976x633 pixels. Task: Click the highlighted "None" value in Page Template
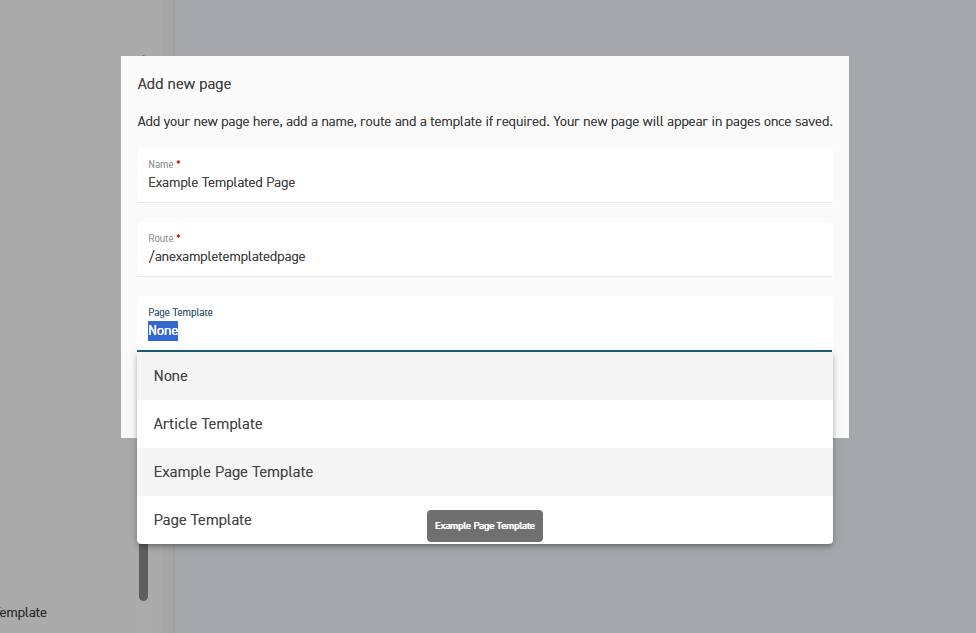[162, 330]
